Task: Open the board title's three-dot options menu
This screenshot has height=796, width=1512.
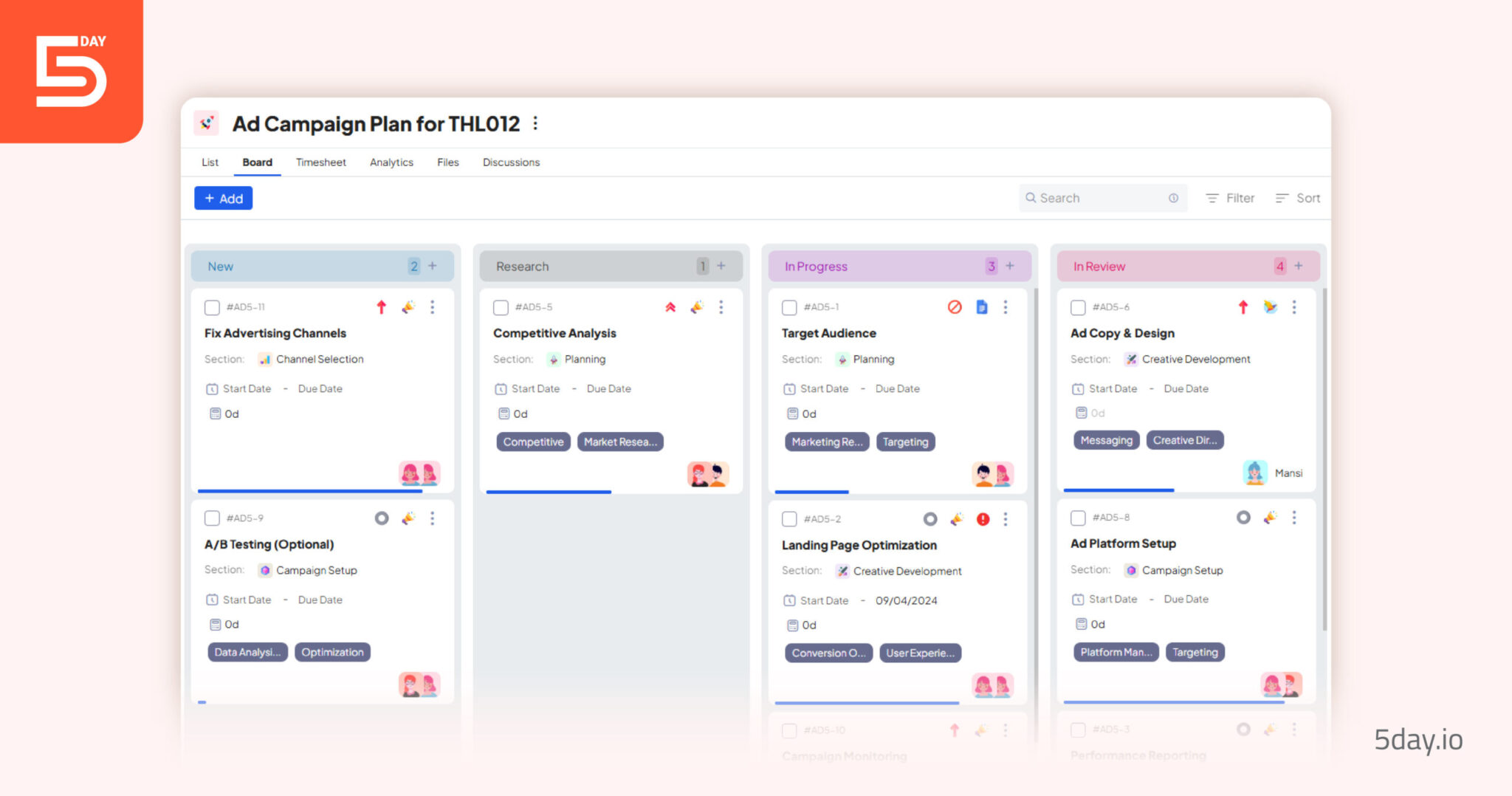Action: tap(535, 123)
